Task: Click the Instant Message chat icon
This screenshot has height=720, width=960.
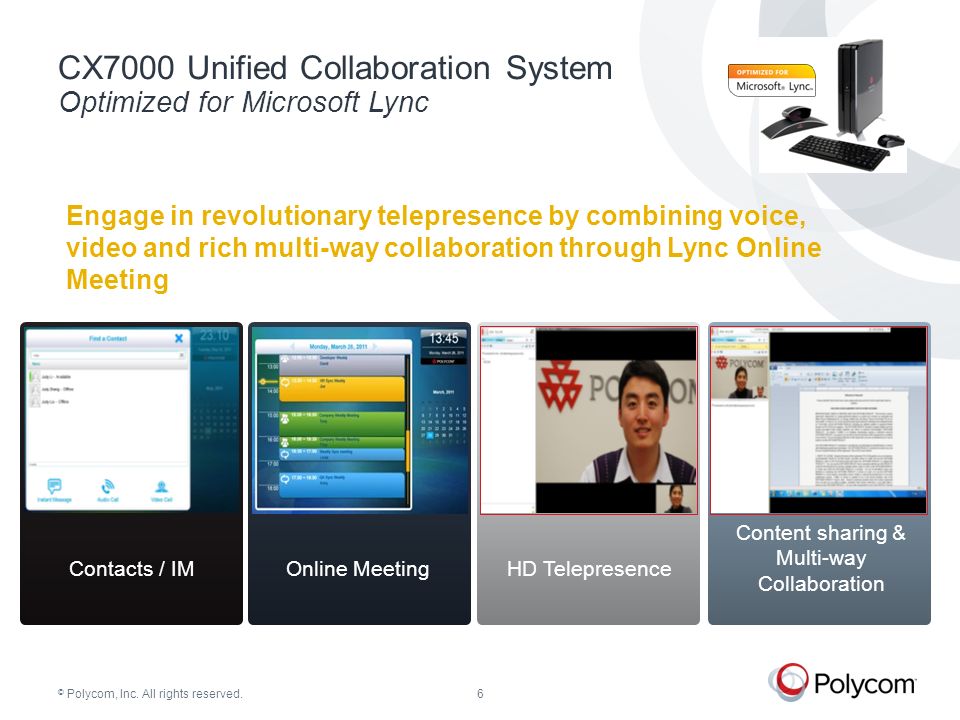Action: click(x=54, y=487)
